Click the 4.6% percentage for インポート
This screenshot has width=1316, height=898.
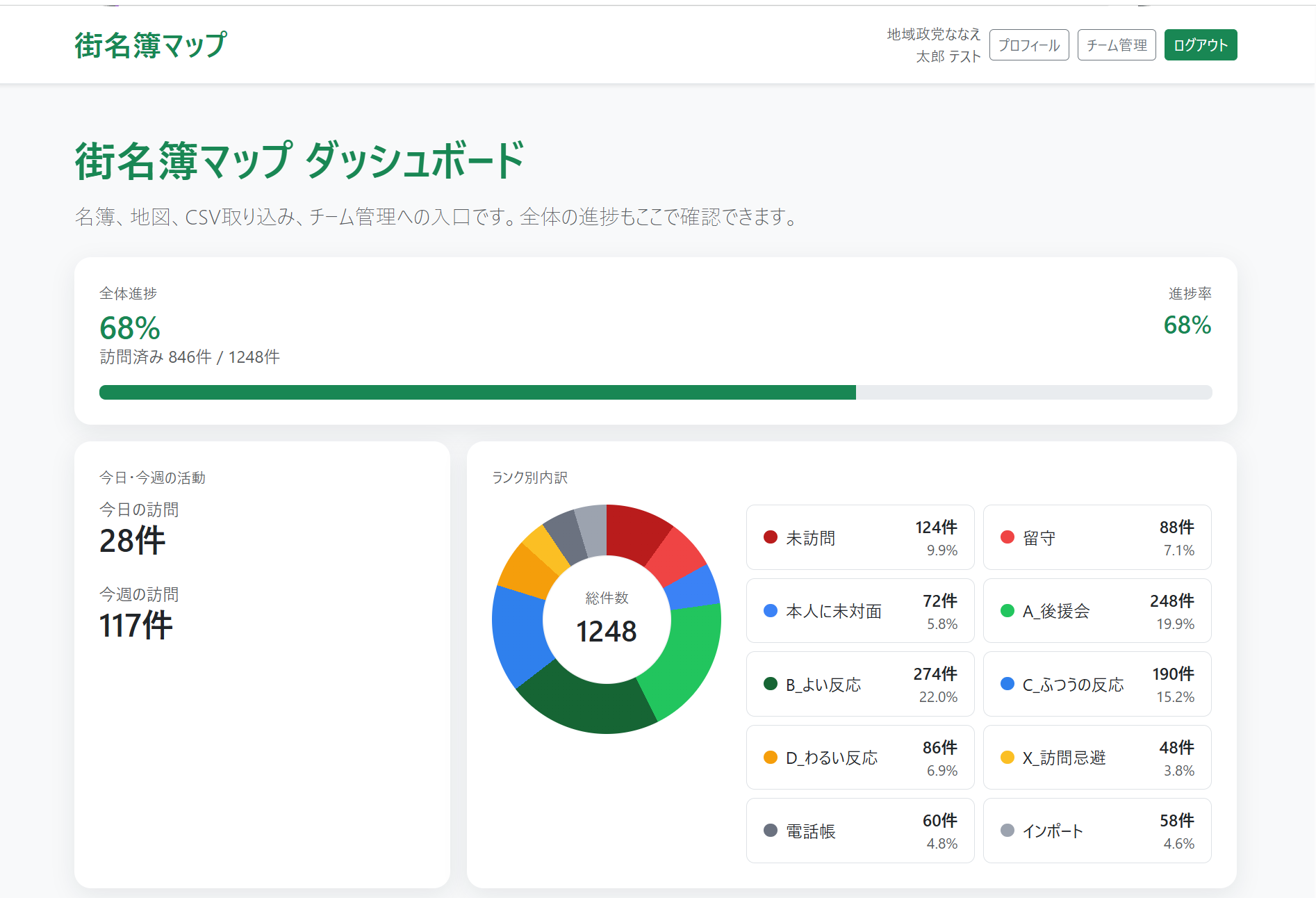click(x=1179, y=844)
